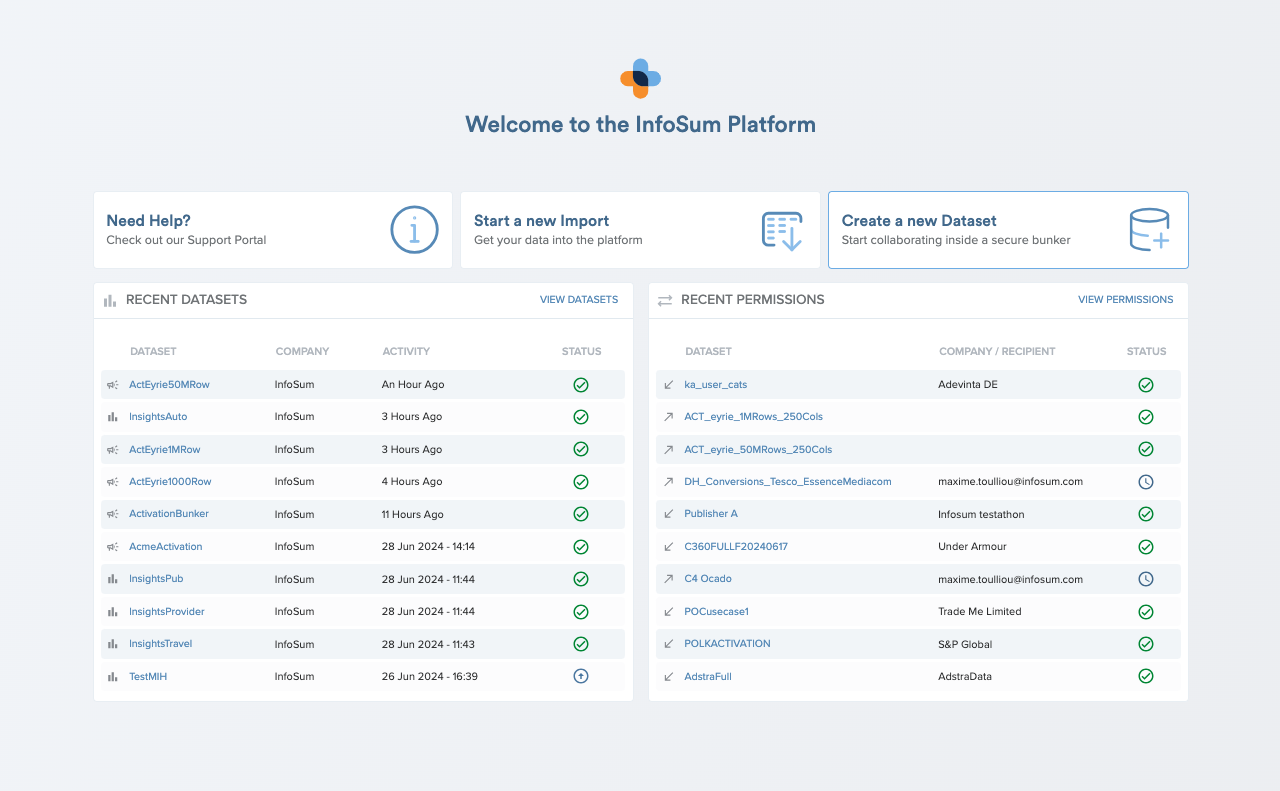Open the ActEyrie1MRow dataset
Viewport: 1280px width, 791px height.
(164, 449)
